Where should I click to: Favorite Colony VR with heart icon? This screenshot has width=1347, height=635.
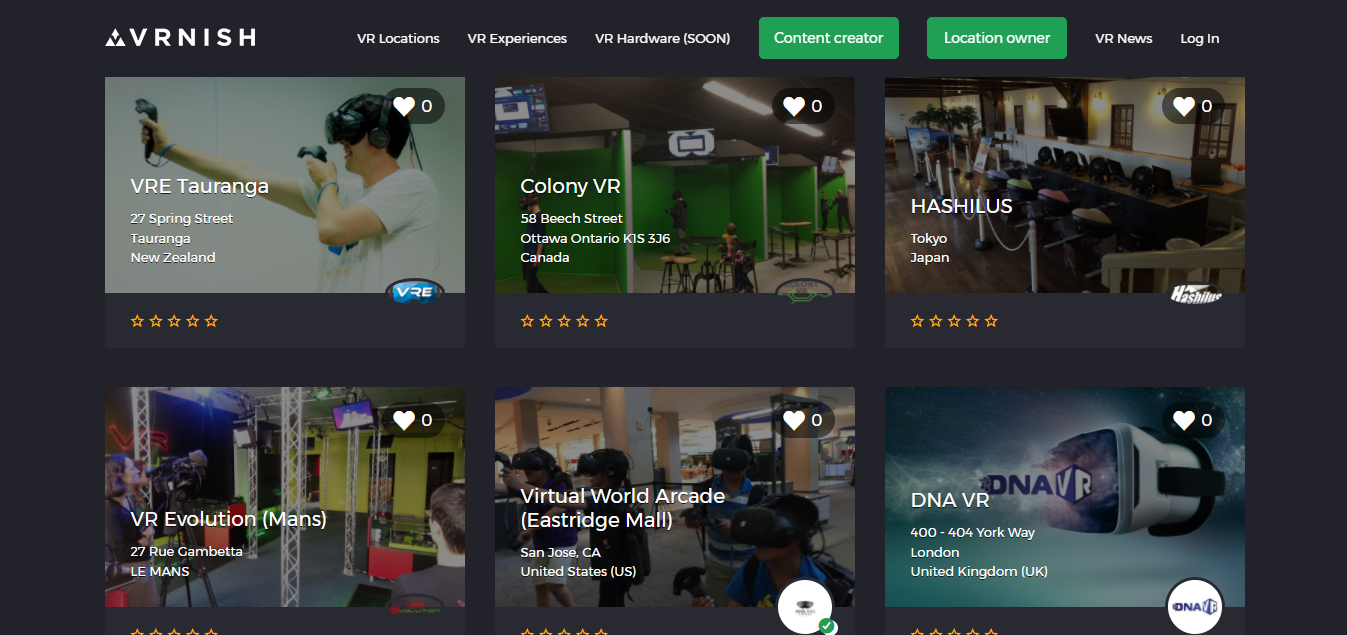click(794, 106)
